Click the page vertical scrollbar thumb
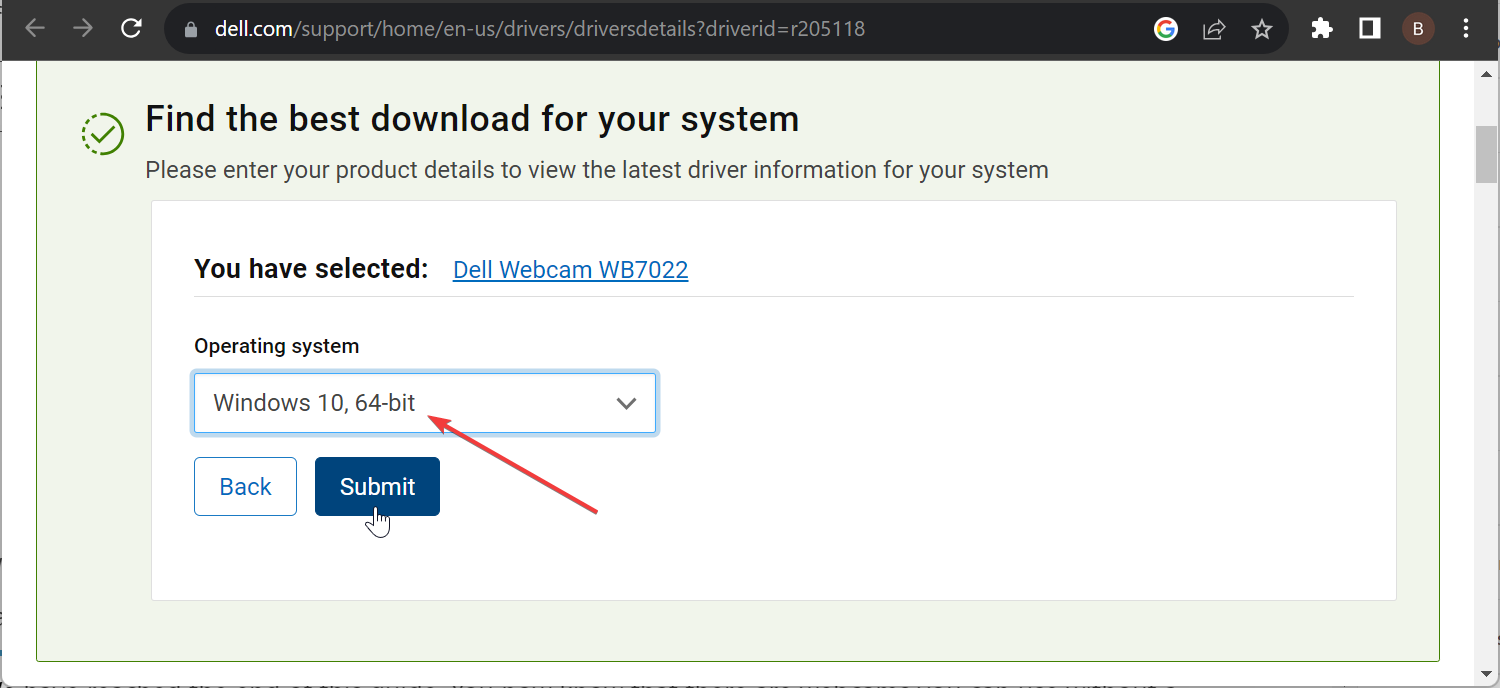 tap(1487, 155)
